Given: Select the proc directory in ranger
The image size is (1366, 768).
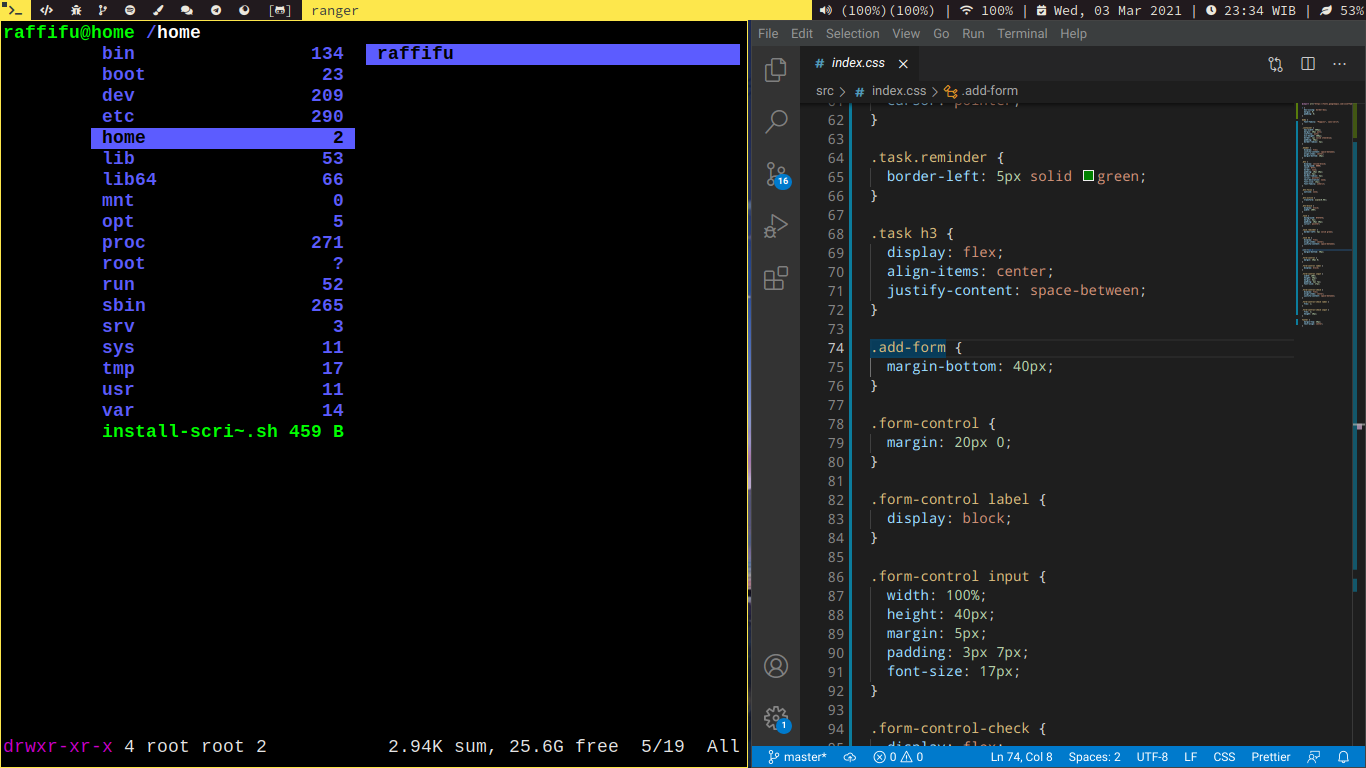Looking at the screenshot, I should (x=223, y=243).
